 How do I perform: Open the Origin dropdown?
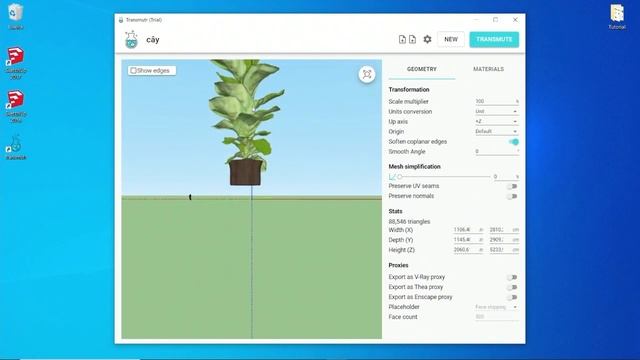(x=497, y=131)
